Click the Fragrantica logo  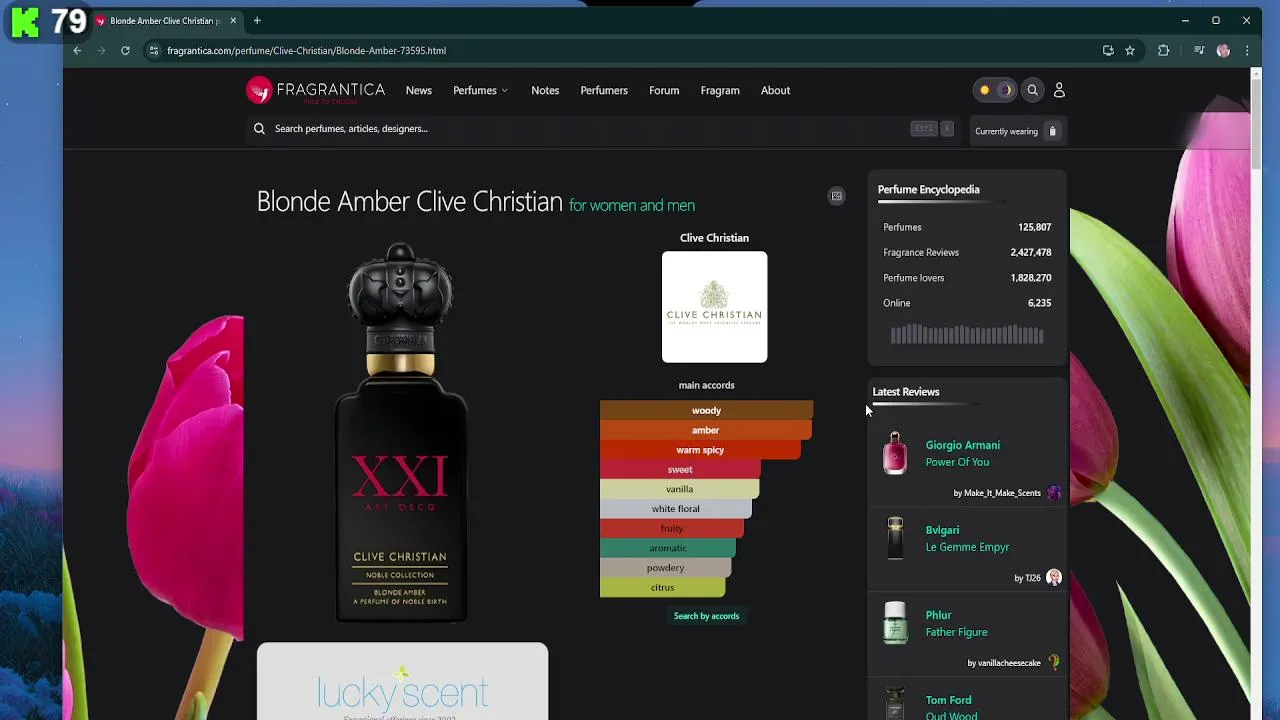(315, 90)
